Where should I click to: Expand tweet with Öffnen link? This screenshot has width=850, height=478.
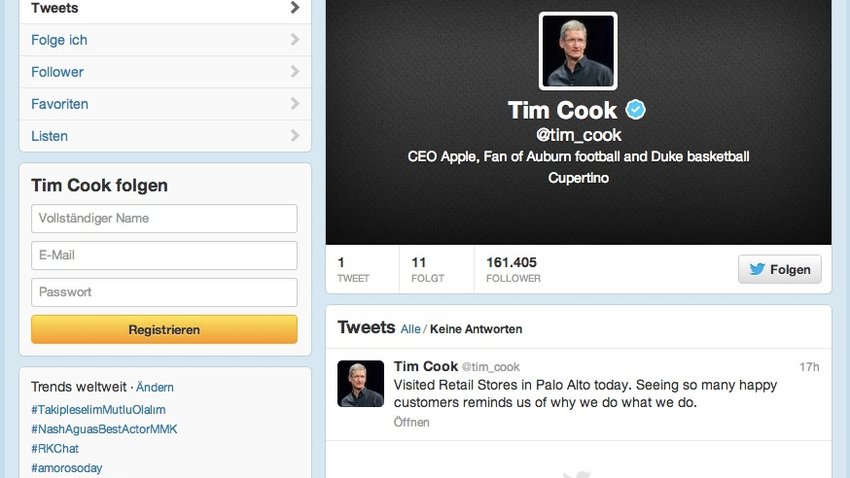pyautogui.click(x=411, y=422)
